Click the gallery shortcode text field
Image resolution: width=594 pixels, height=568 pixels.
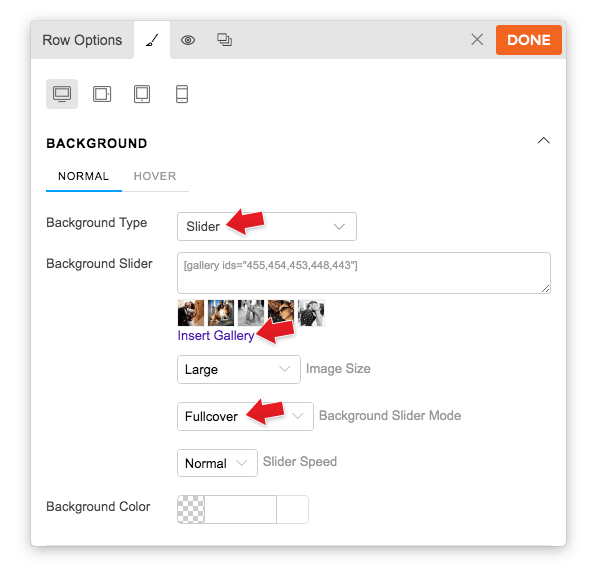(x=364, y=273)
